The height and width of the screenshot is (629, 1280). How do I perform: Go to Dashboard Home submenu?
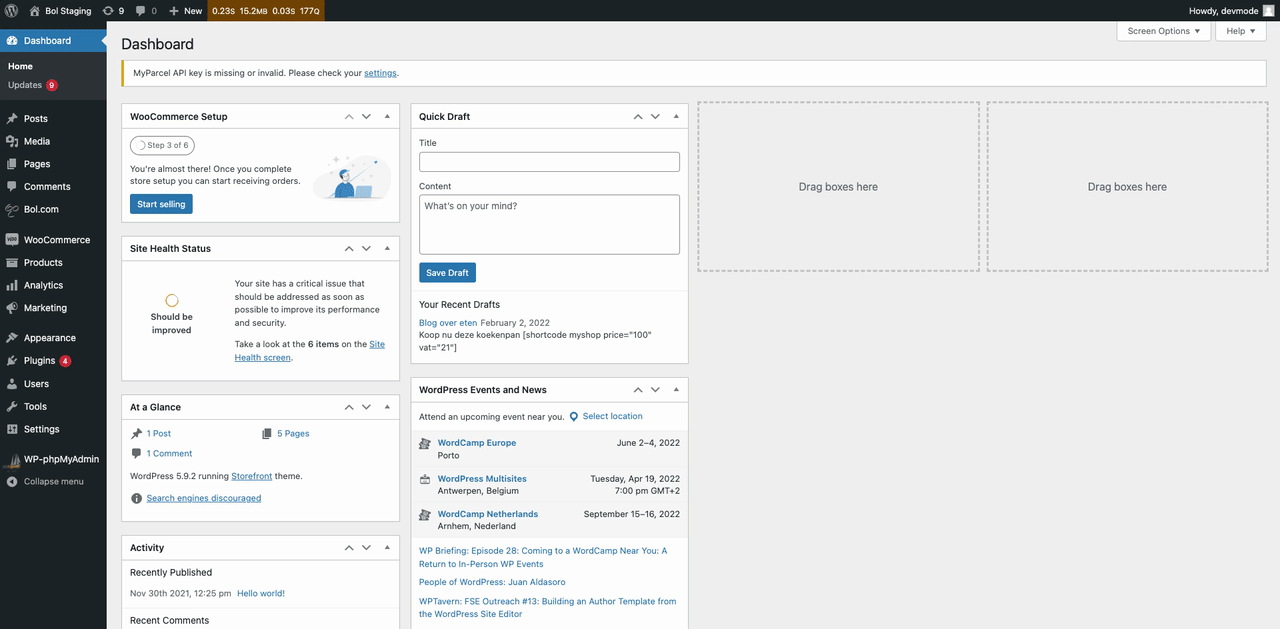20,66
